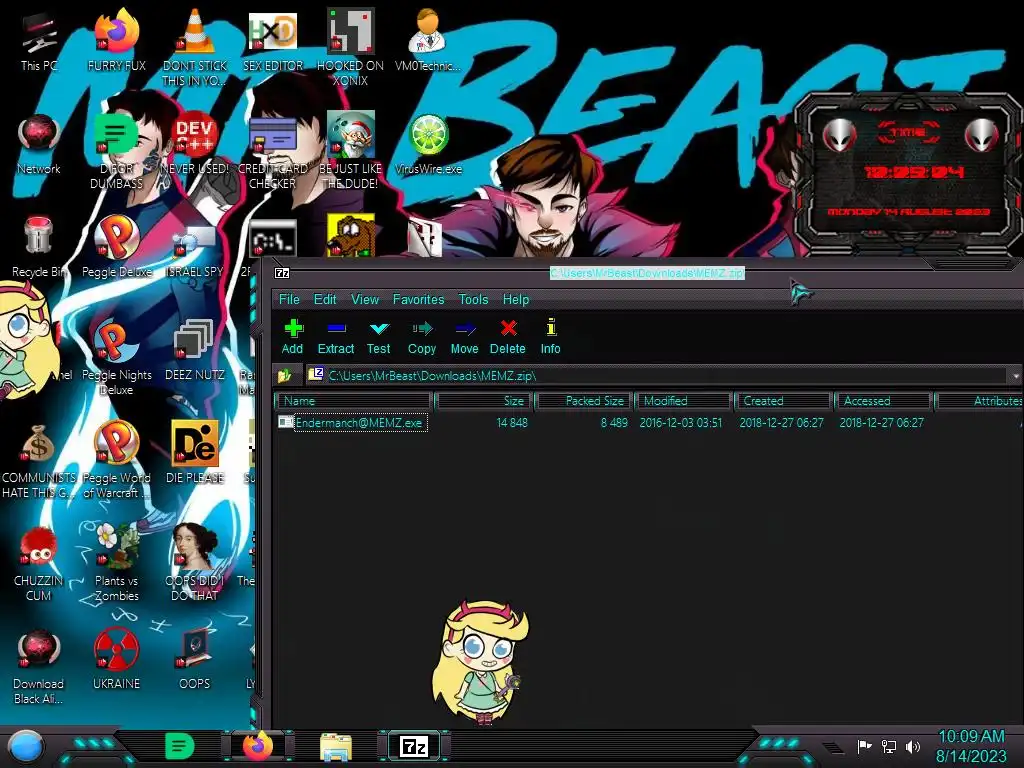Screen dimensions: 1024x768
Task: Select the CHUZZIN CUM desktop icon
Action: [x=39, y=564]
